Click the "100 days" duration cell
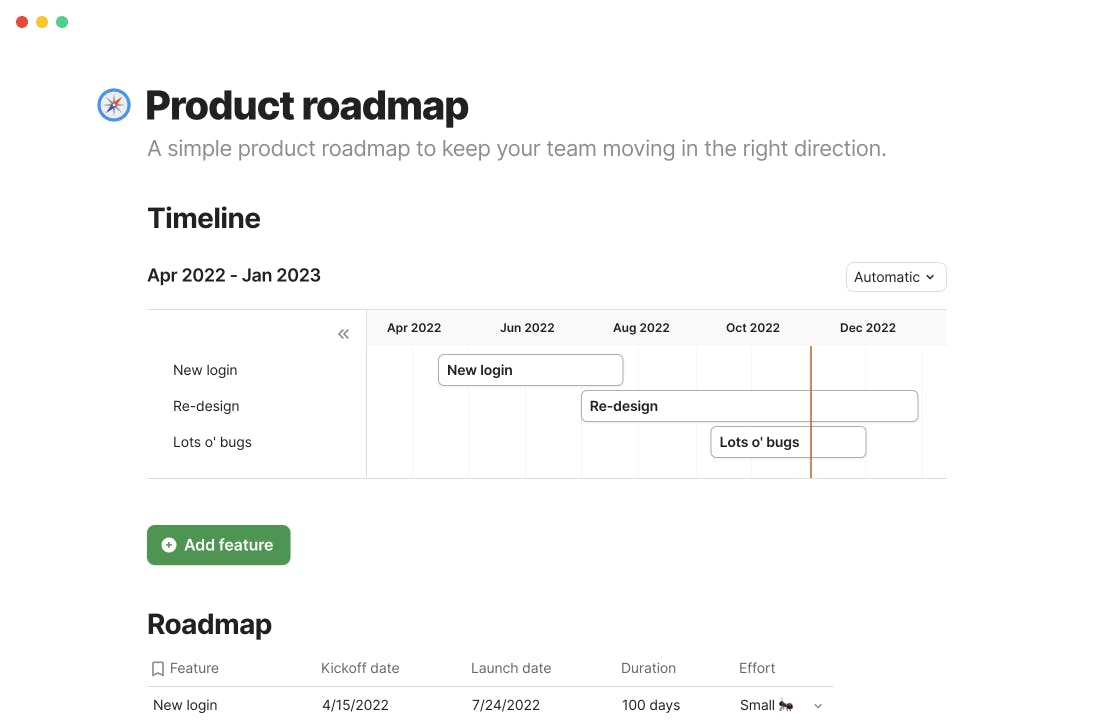 click(651, 705)
